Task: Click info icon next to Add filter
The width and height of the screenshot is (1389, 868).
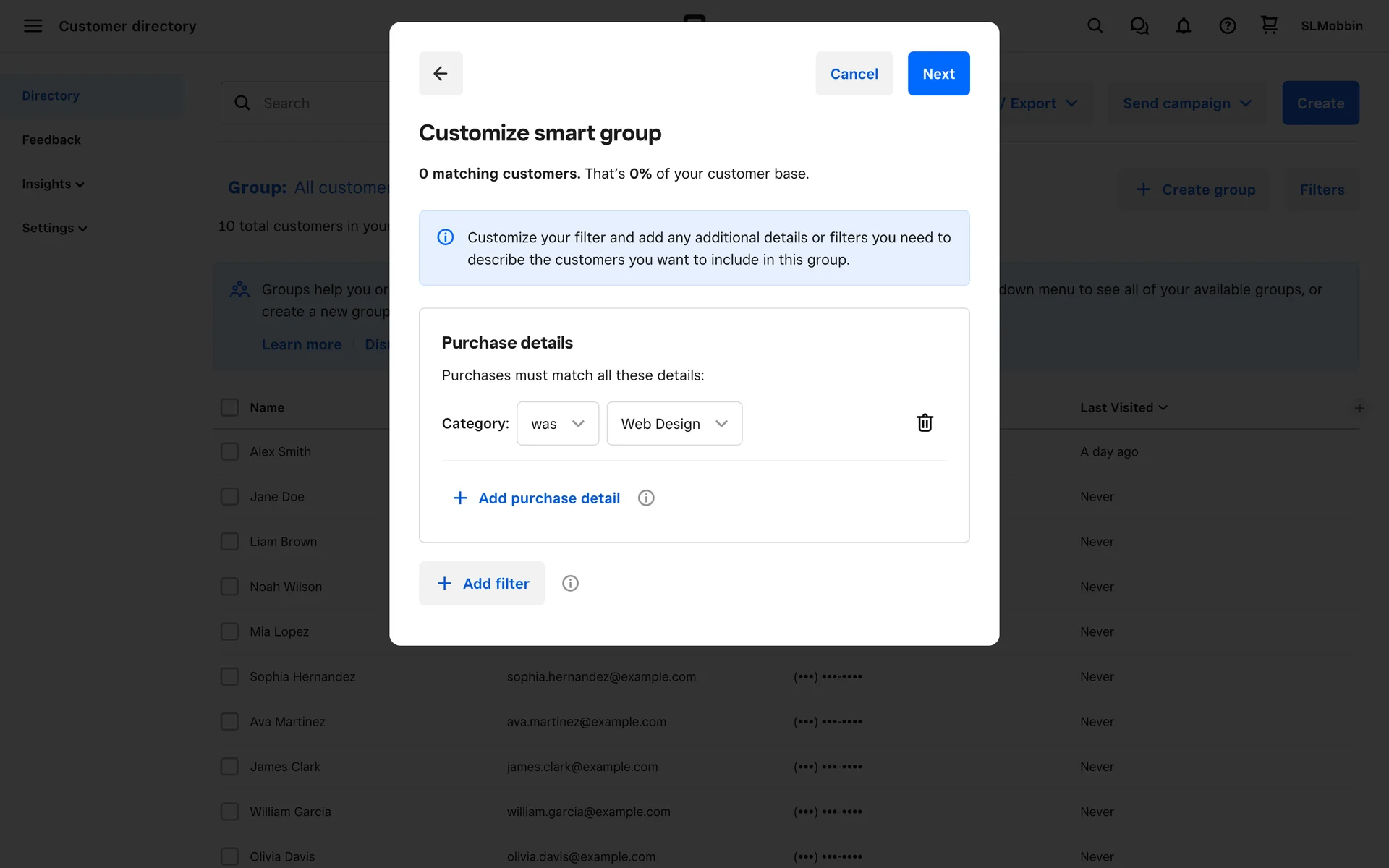Action: point(570,583)
